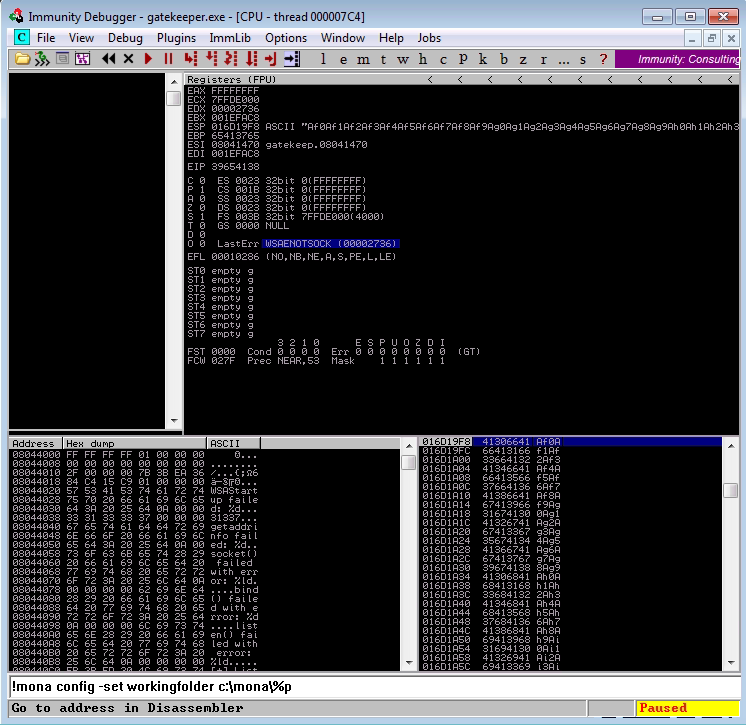746x725 pixels.
Task: Select dump row at address 08044020
Action: 135,490
